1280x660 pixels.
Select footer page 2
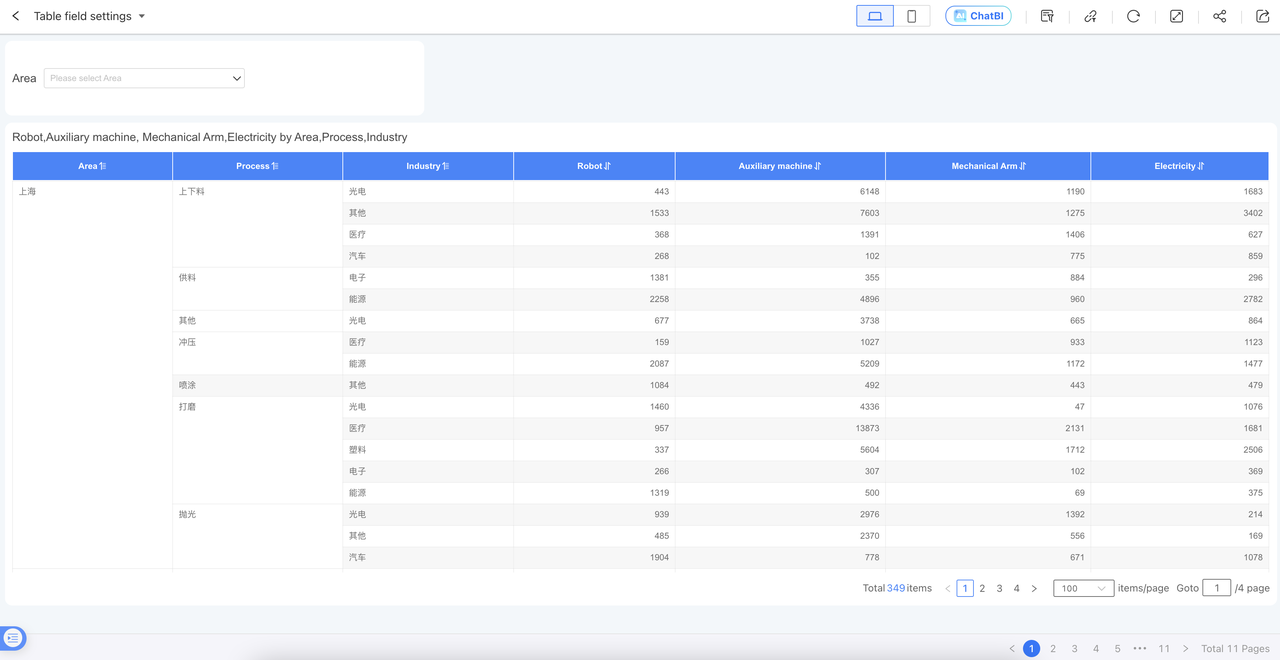[1053, 649]
